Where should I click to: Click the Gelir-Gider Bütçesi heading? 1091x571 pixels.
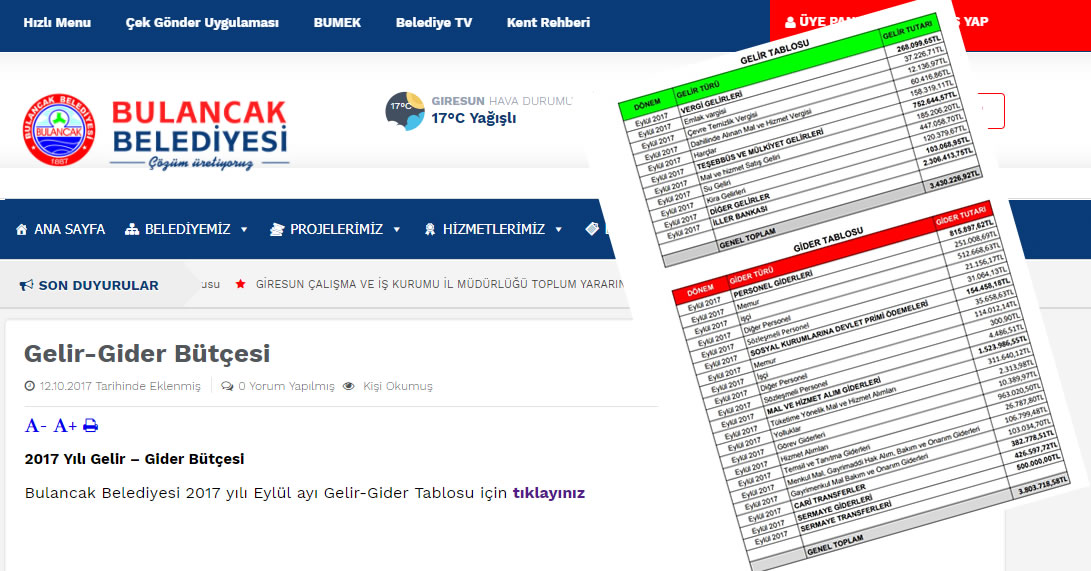147,353
